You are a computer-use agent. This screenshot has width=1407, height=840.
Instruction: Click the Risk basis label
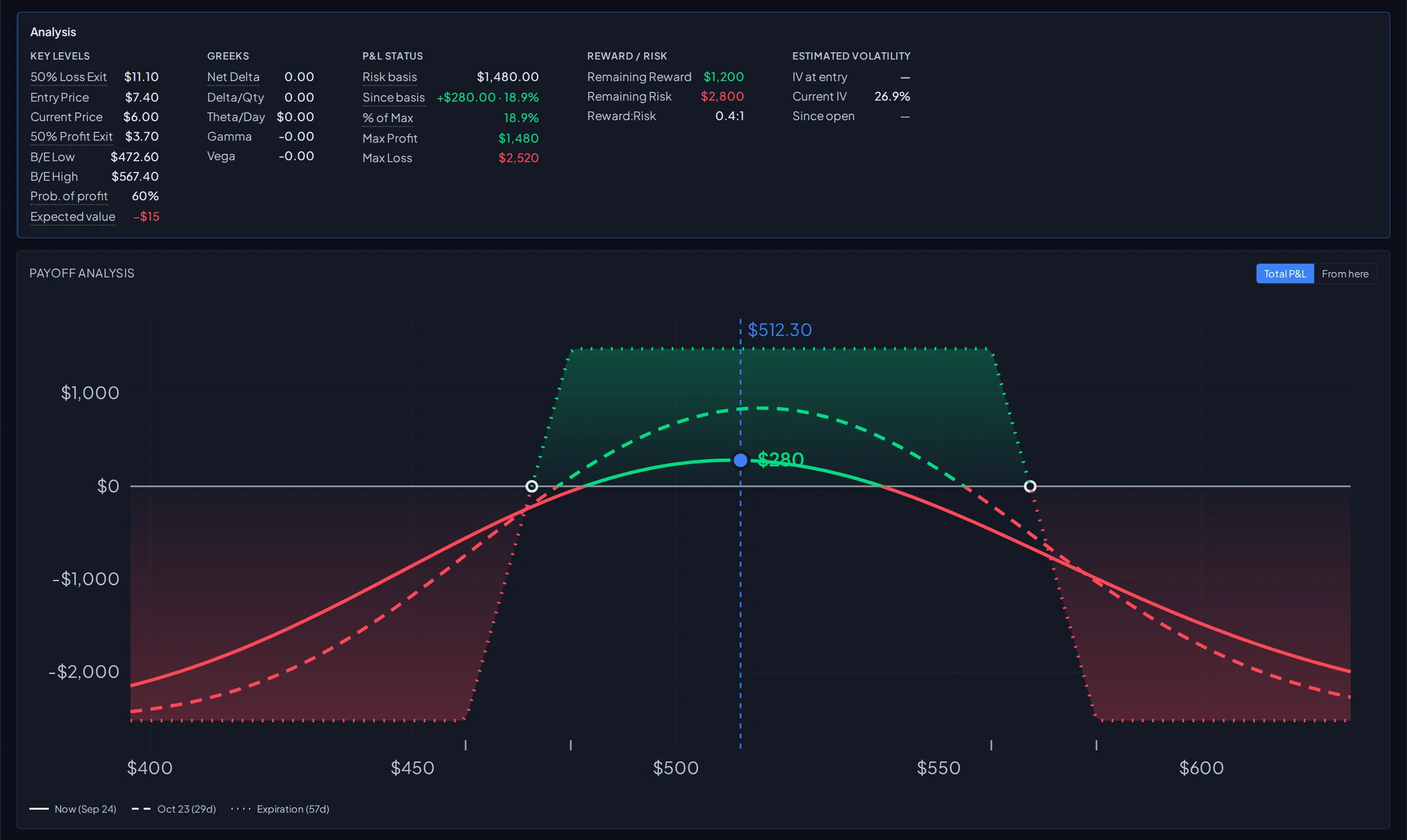(x=389, y=77)
